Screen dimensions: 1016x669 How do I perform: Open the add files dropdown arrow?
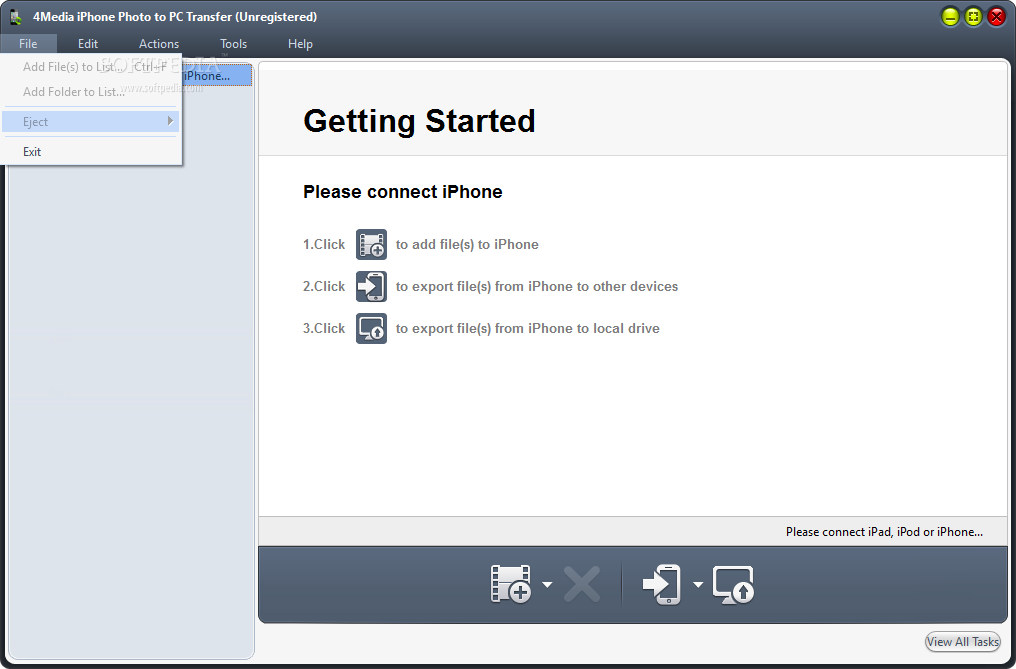[x=548, y=585]
